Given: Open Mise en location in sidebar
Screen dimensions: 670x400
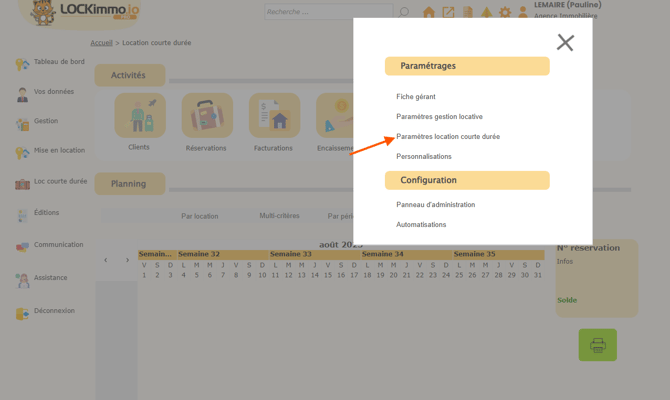Looking at the screenshot, I should pos(50,152).
